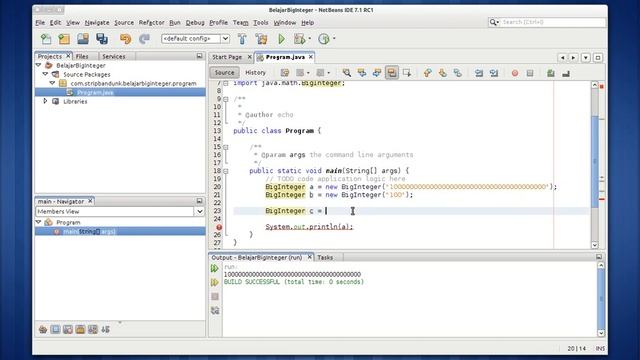640x360 pixels.
Task: Toggle Show Inherited Members in Navigator filters
Action: point(43,329)
